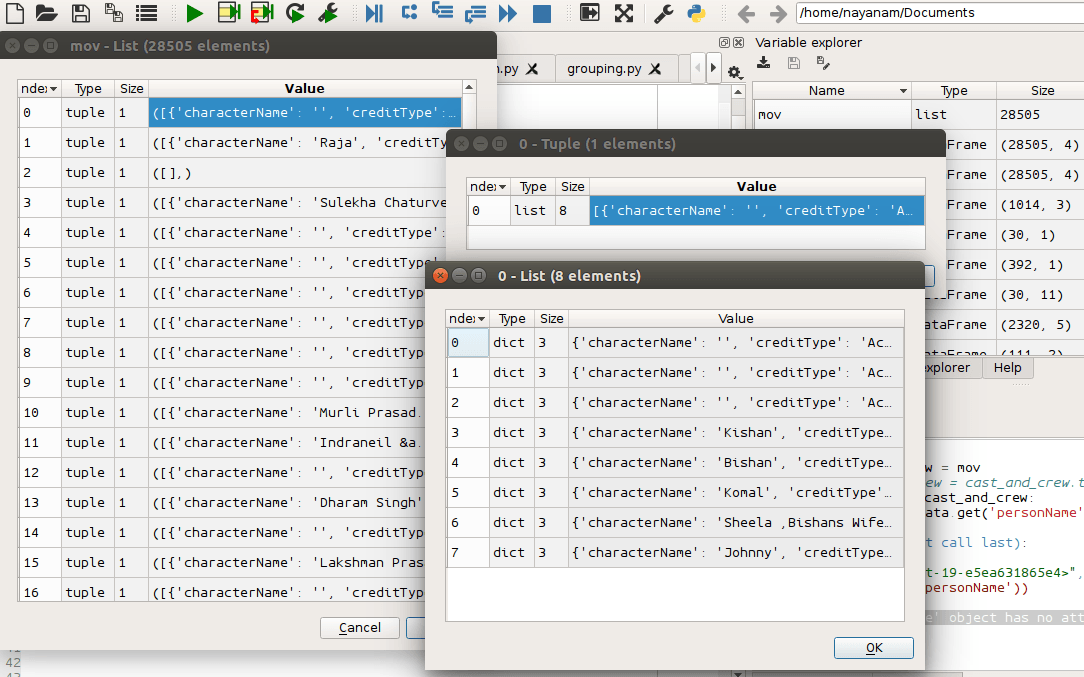Select the 'Kishan' dict row in List dialog
The image size is (1084, 677).
coord(735,432)
